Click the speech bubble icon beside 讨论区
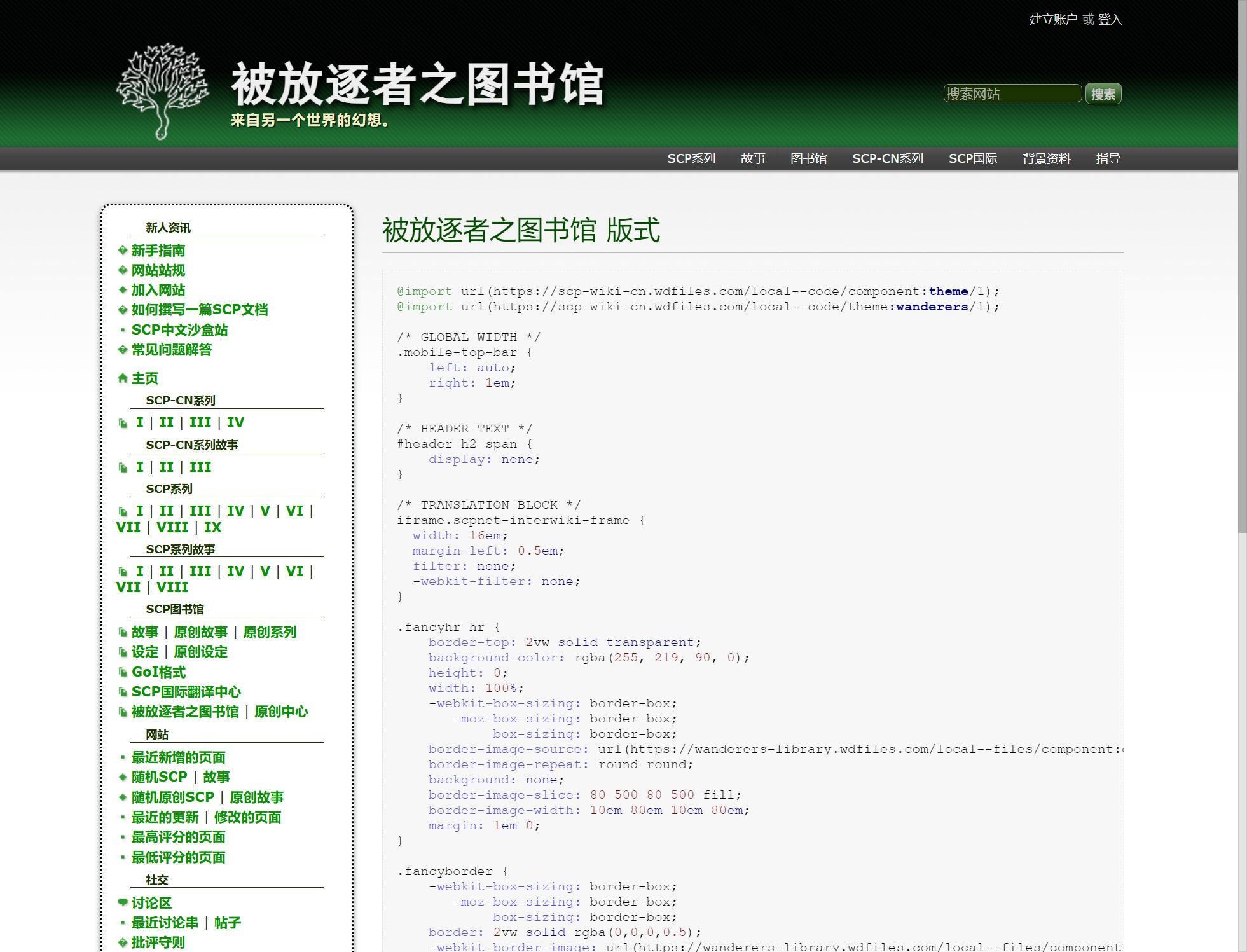Image resolution: width=1247 pixels, height=952 pixels. pyautogui.click(x=123, y=902)
